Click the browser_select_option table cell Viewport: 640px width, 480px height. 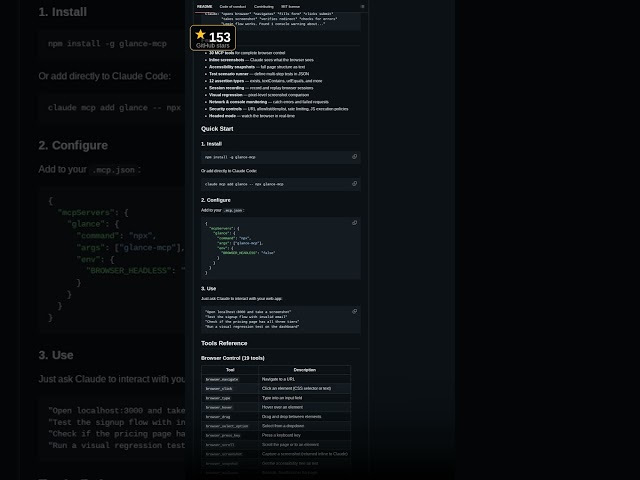[x=230, y=426]
